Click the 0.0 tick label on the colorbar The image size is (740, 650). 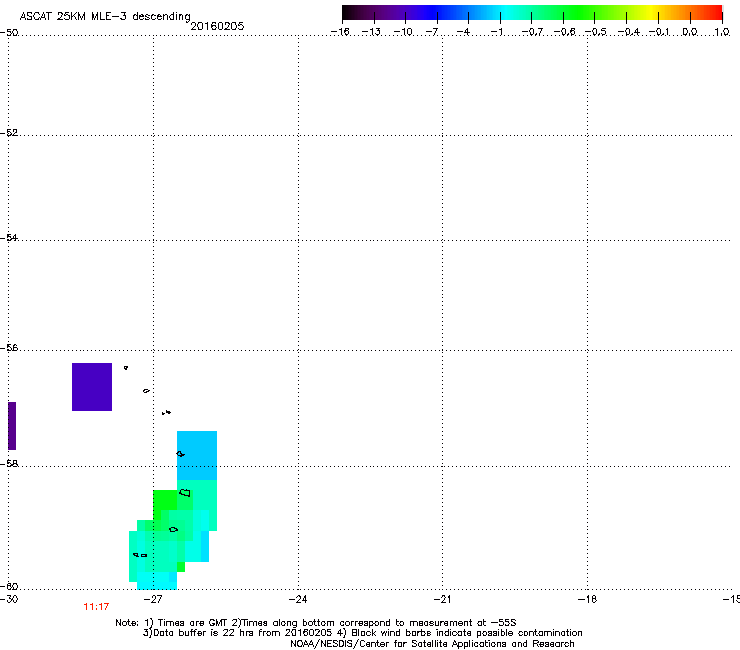coord(690,32)
